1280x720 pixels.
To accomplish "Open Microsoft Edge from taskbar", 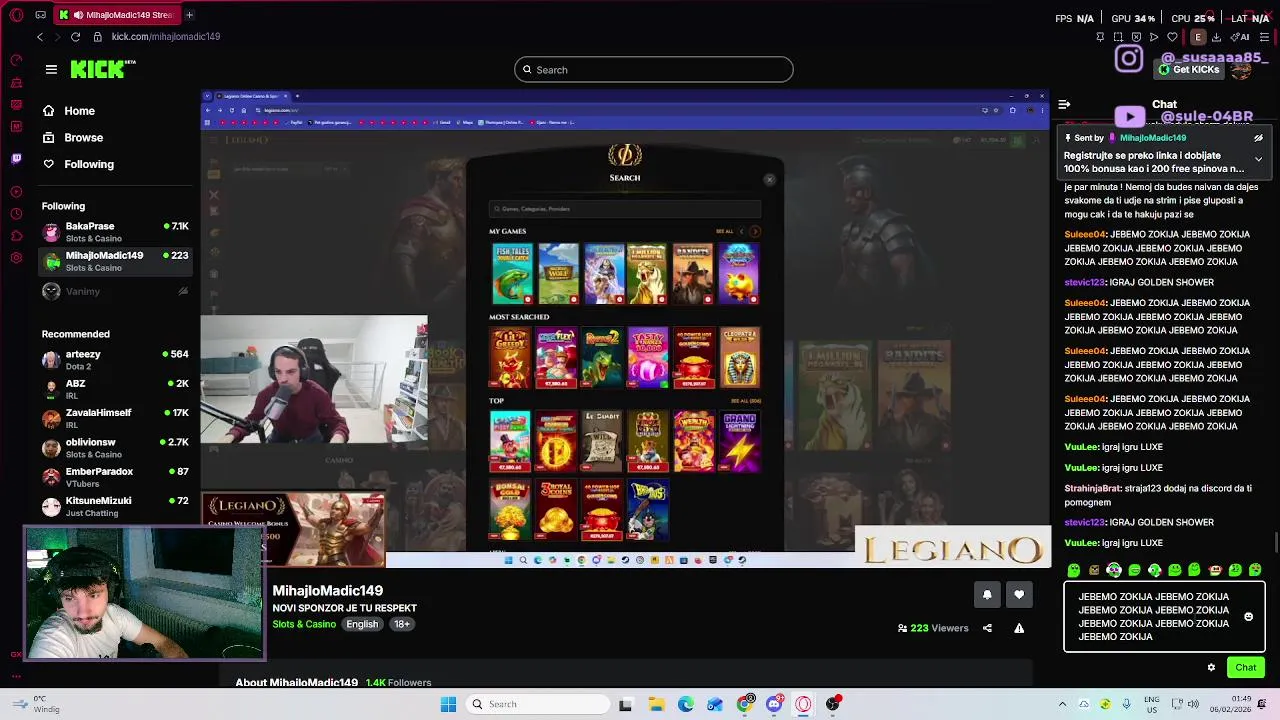I will click(x=685, y=704).
